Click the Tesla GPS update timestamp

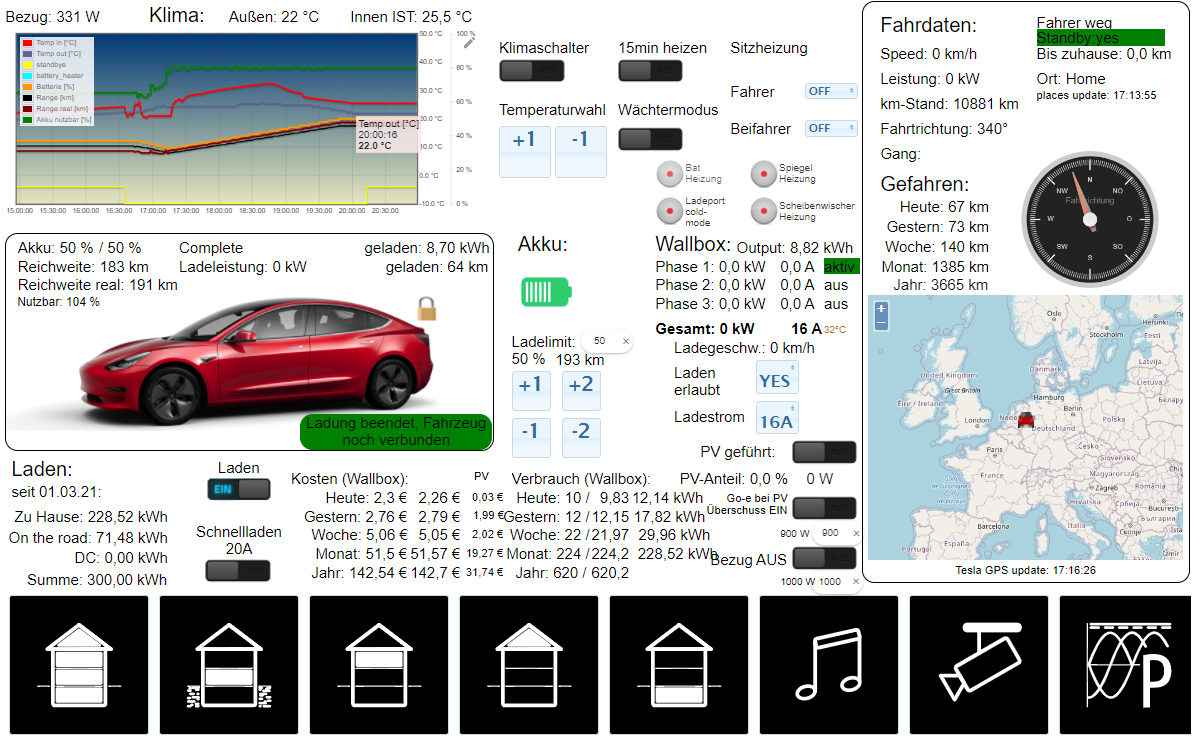click(1026, 570)
